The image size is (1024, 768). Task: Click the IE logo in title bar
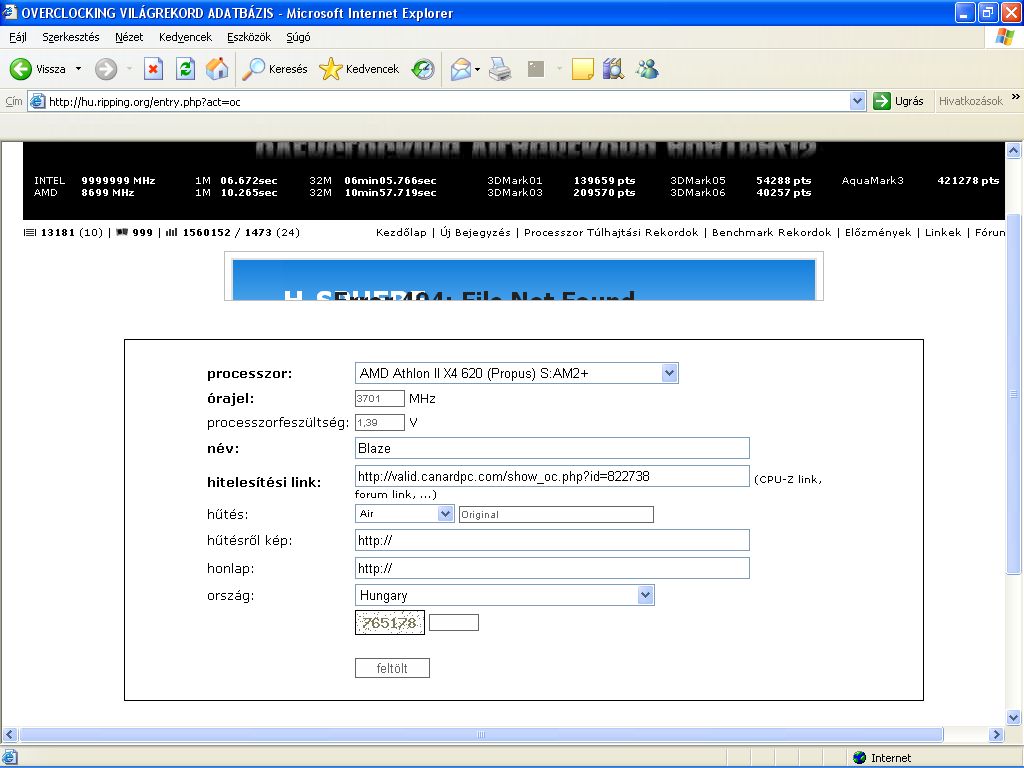click(9, 12)
